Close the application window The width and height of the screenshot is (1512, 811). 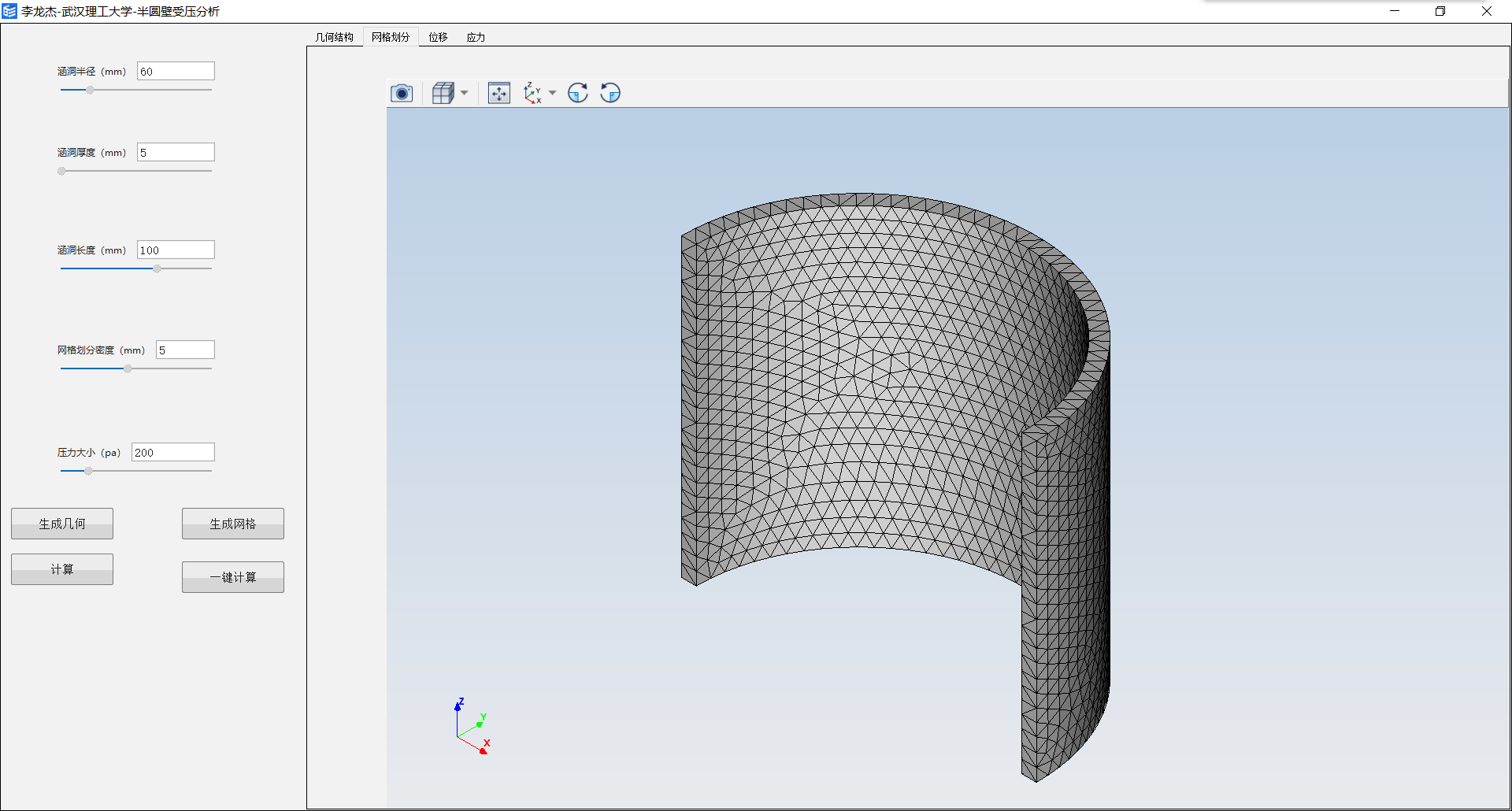pyautogui.click(x=1487, y=11)
